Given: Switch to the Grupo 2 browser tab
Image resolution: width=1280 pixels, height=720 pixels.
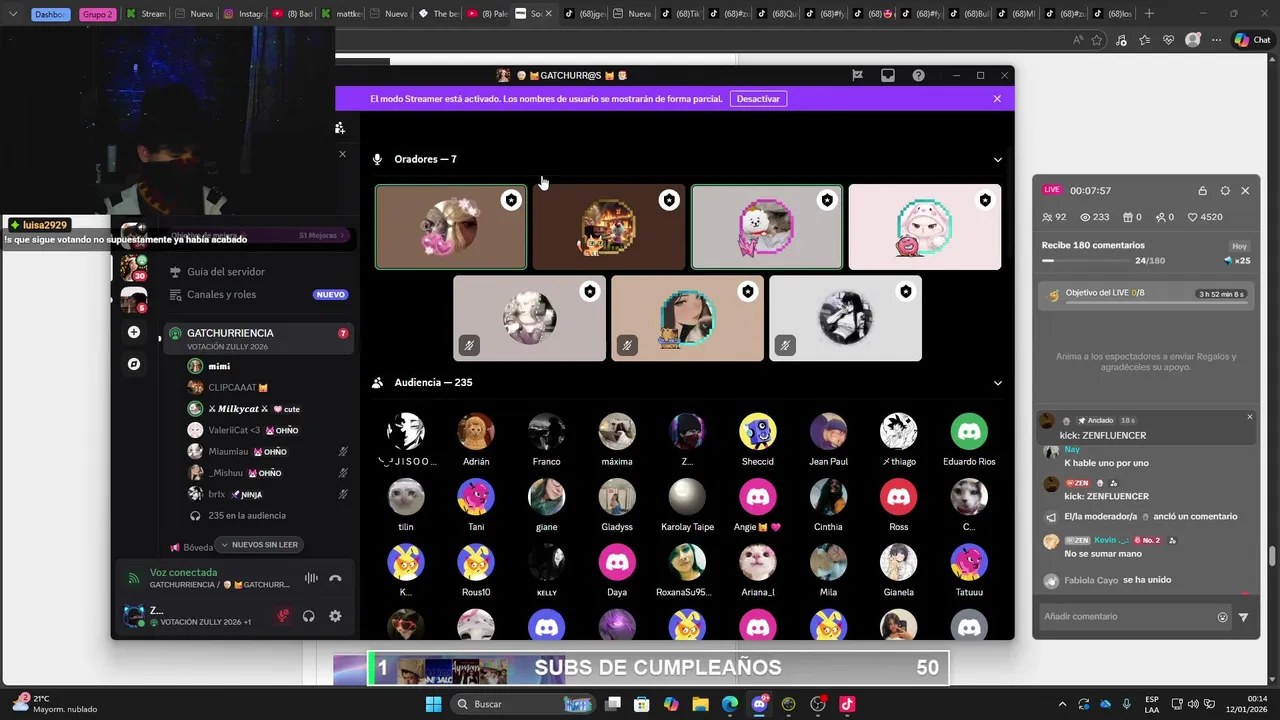Looking at the screenshot, I should click(x=97, y=14).
